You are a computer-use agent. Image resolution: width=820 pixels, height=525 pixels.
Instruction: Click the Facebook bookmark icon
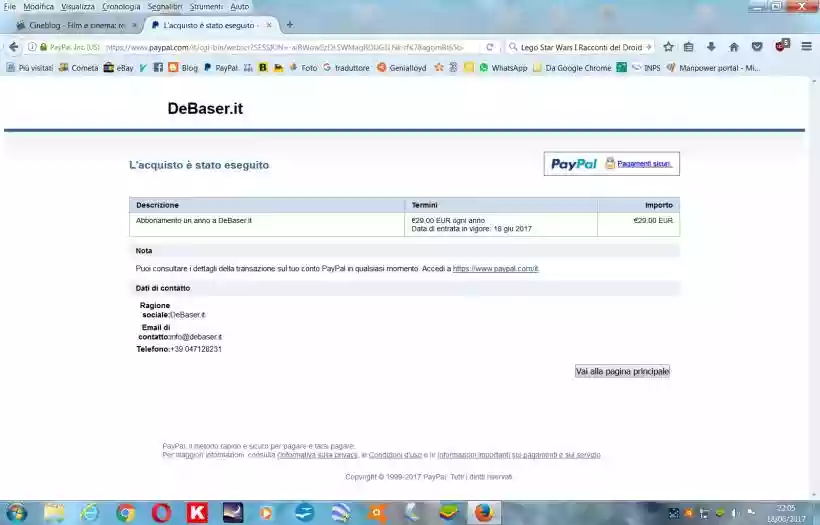coord(158,67)
